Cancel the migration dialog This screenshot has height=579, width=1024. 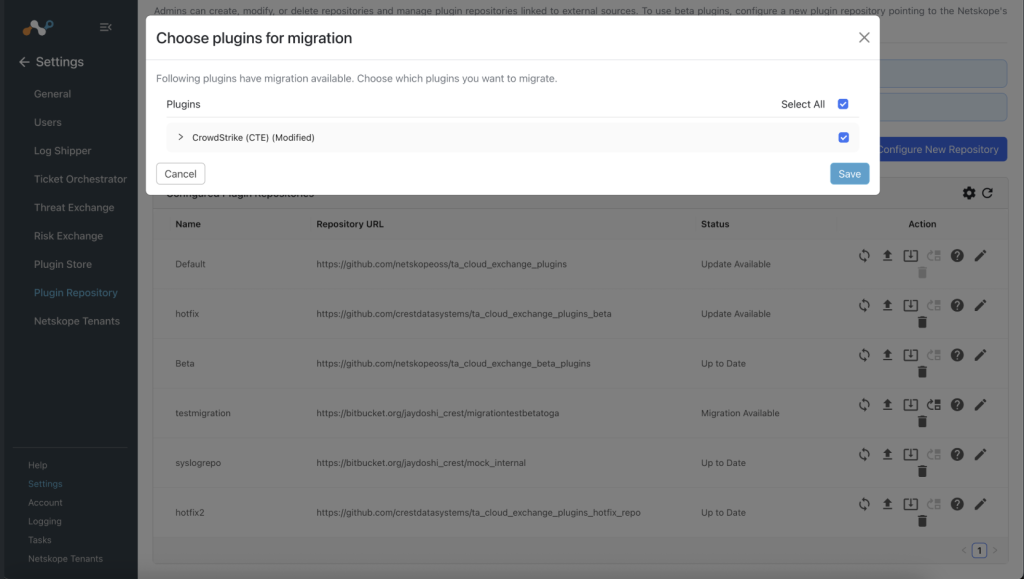180,174
